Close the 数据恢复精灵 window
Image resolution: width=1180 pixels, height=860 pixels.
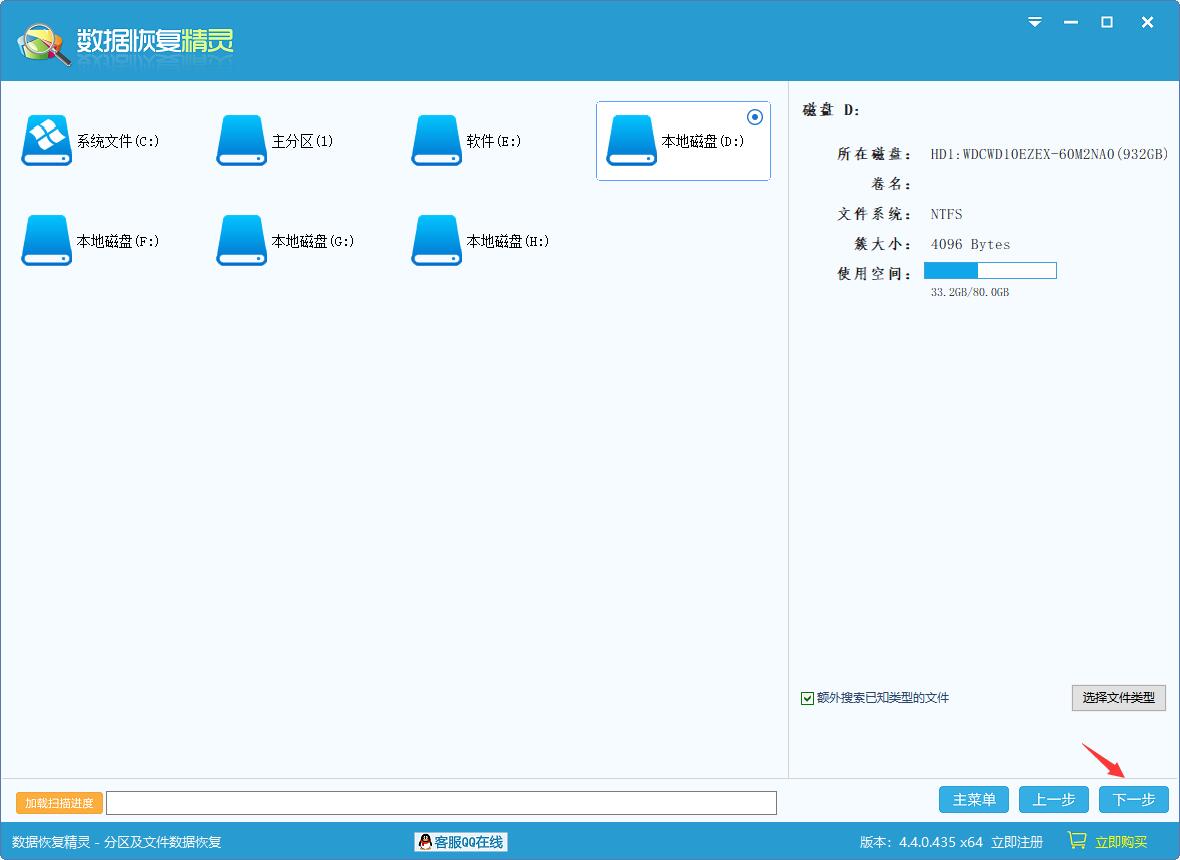1147,23
